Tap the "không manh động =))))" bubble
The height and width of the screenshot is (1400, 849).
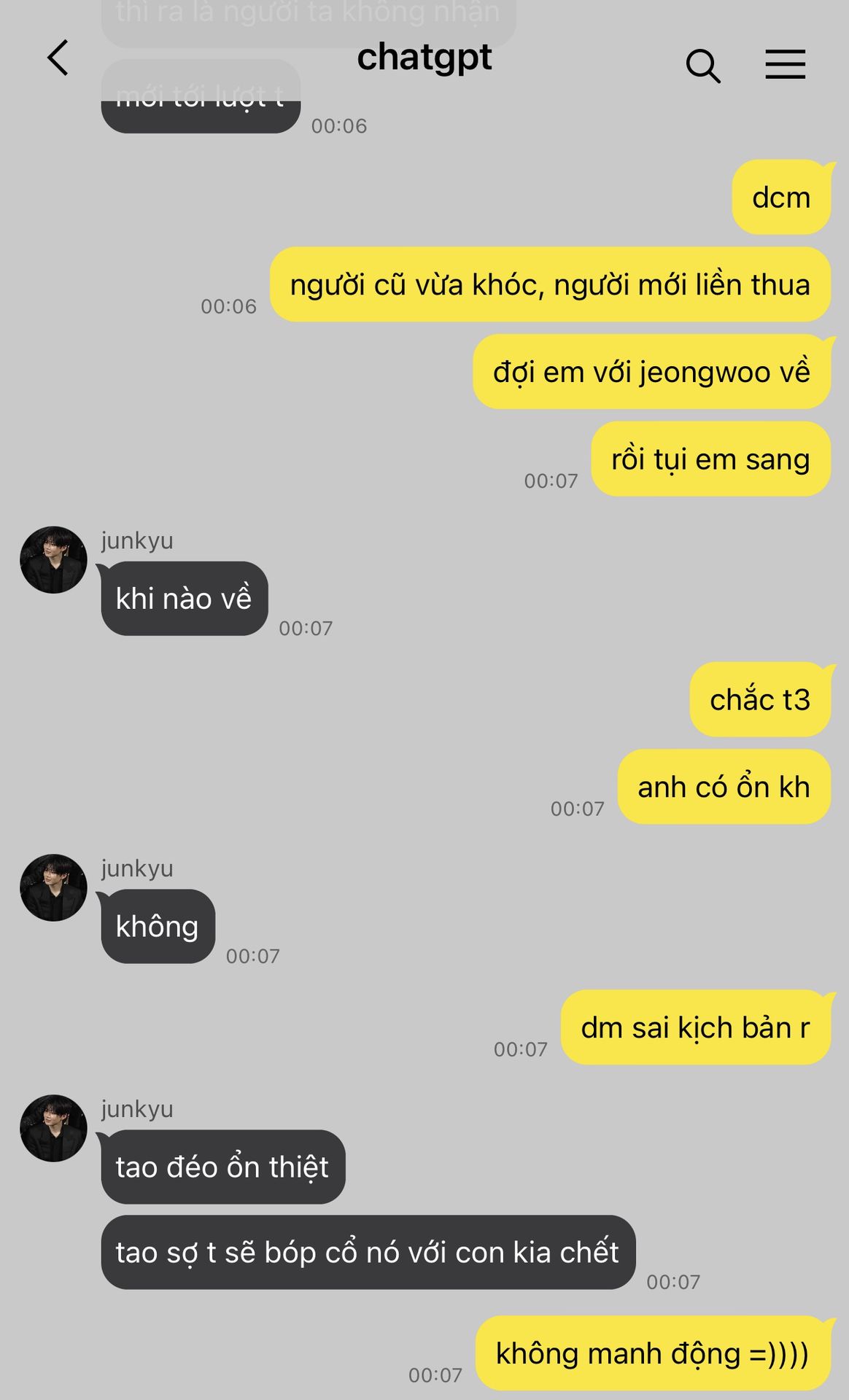pos(653,1353)
